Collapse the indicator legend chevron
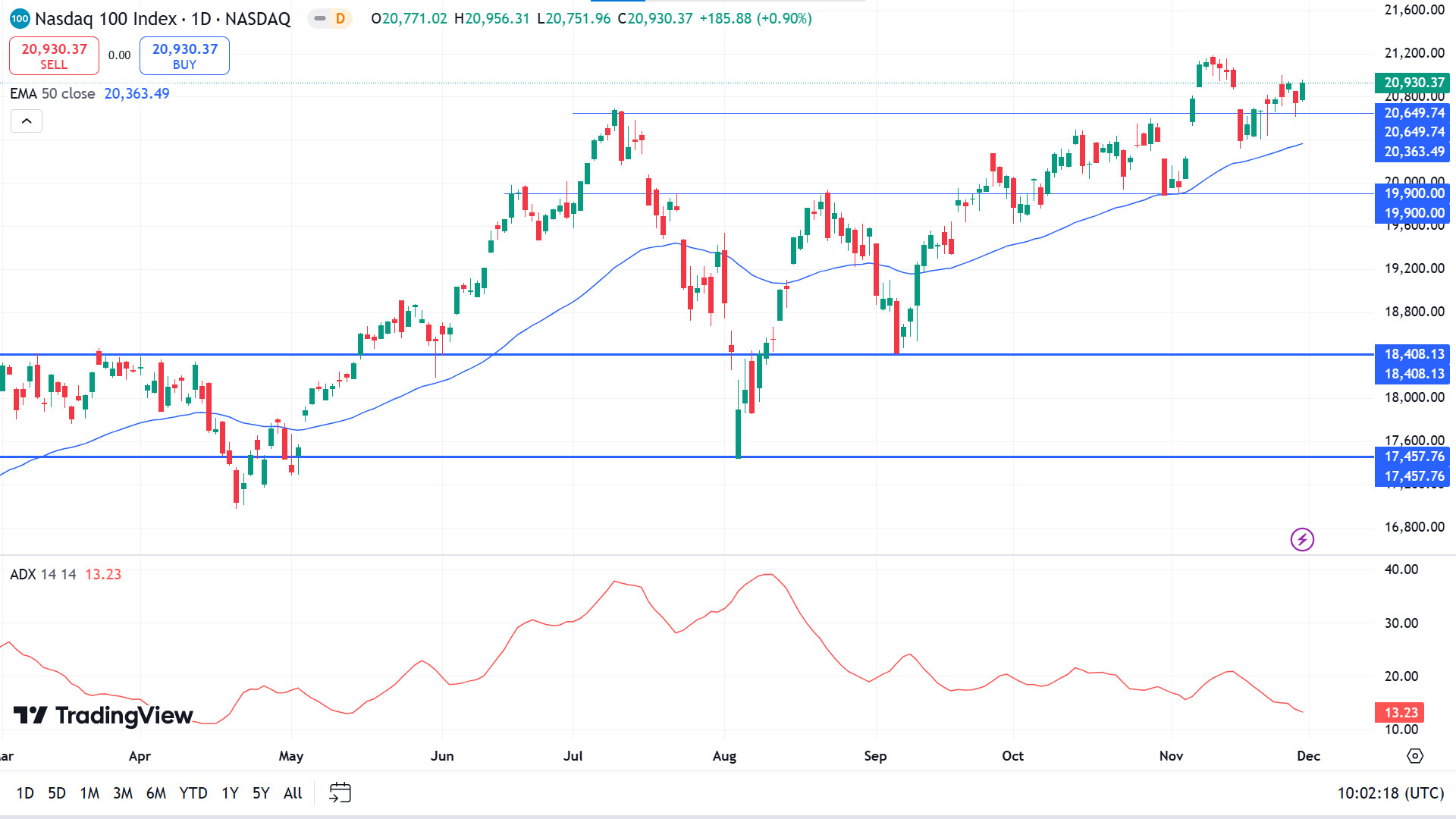 pos(27,121)
